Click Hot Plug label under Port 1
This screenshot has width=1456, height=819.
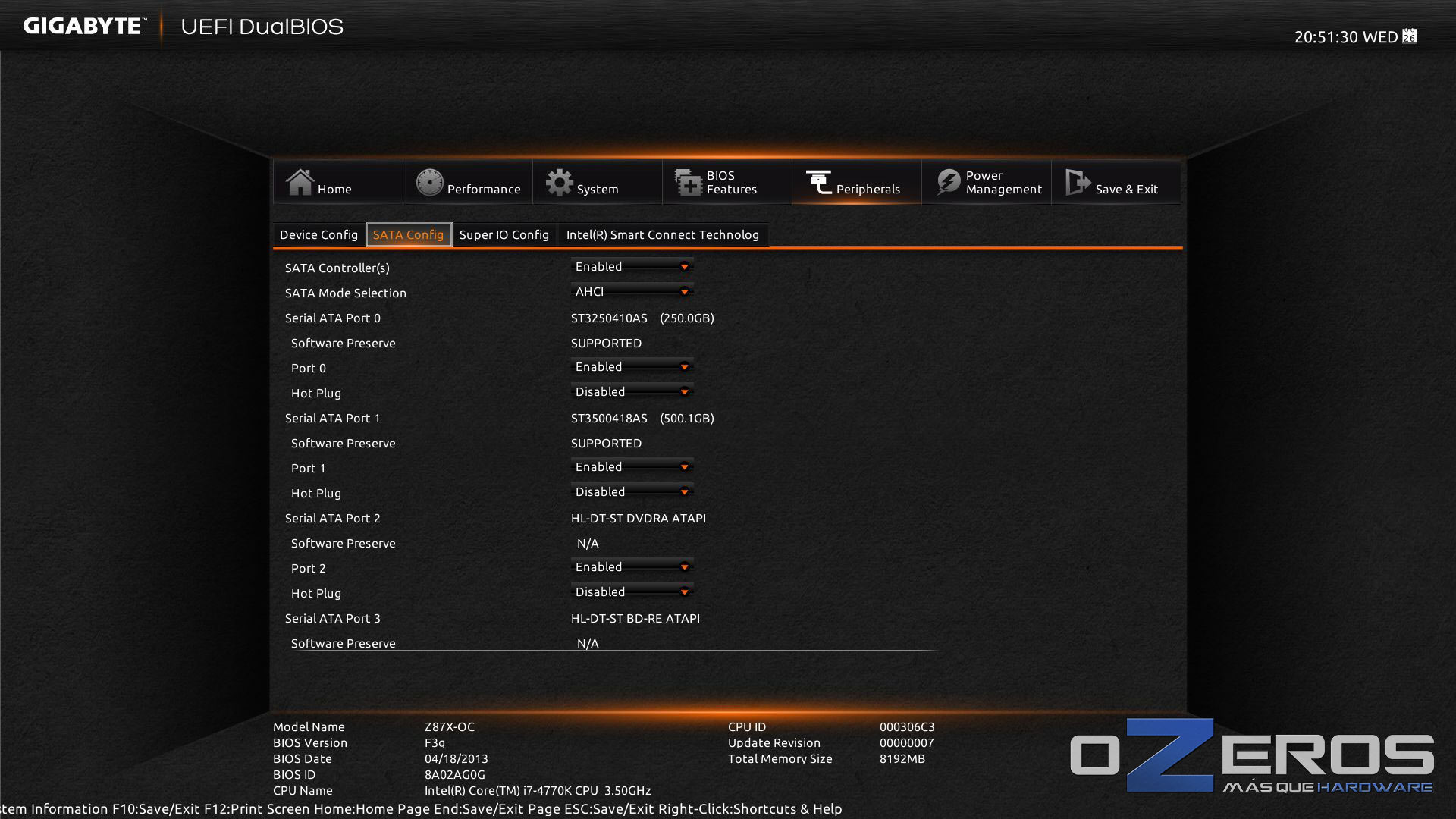(316, 493)
